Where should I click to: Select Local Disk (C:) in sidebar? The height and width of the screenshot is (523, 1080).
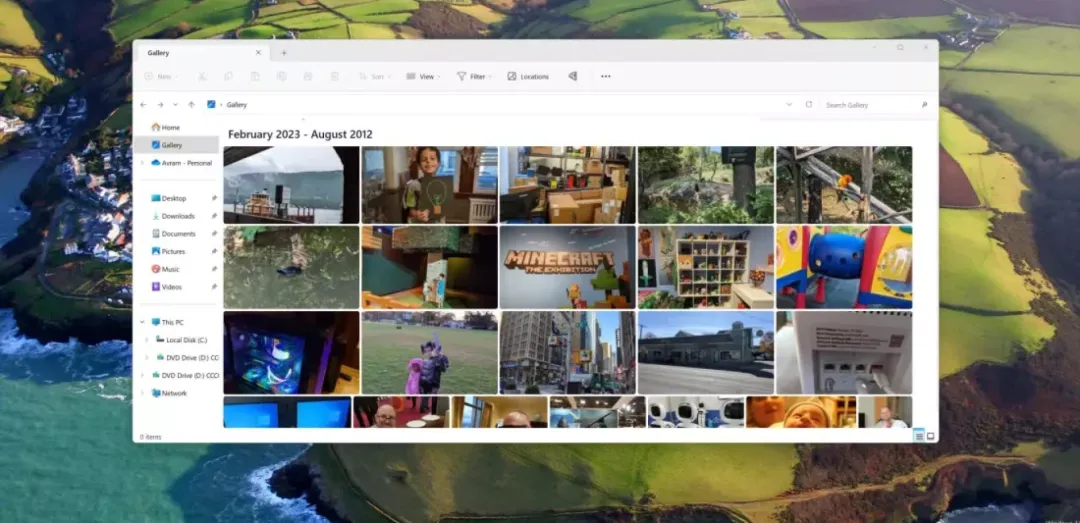click(x=181, y=340)
